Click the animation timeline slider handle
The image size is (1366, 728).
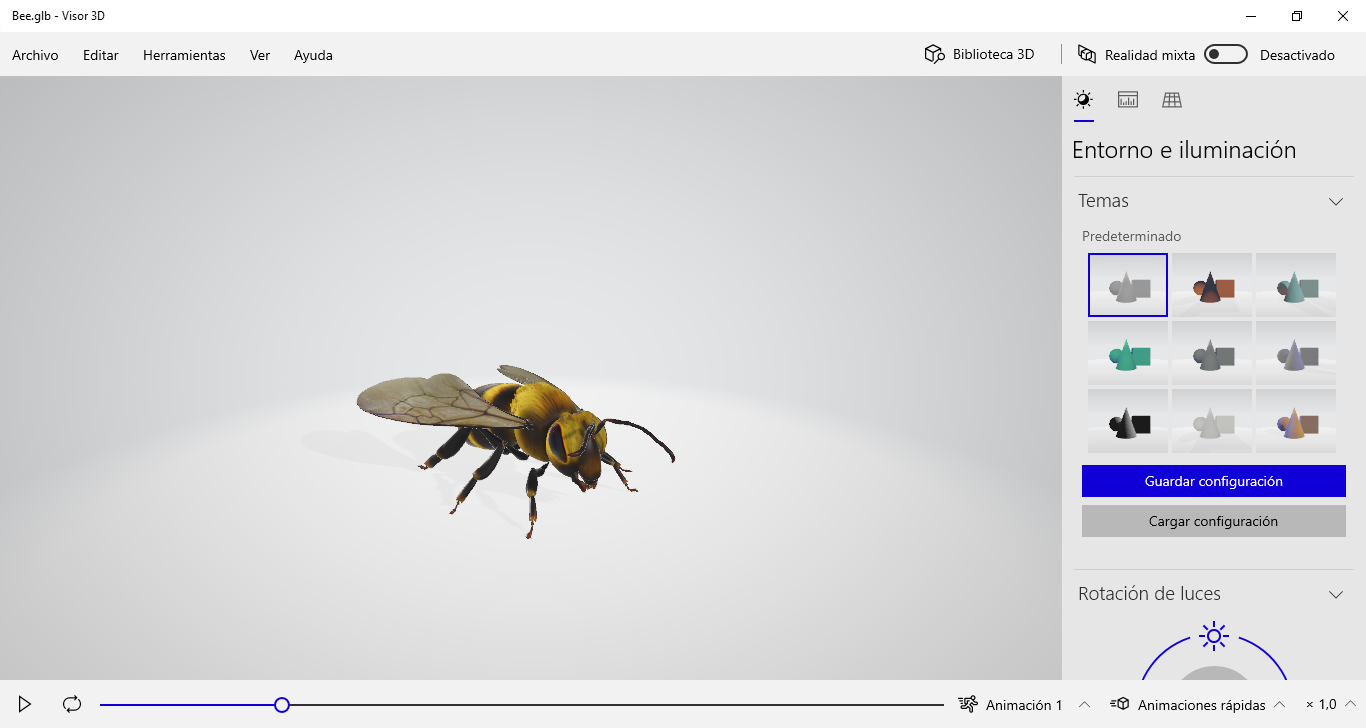click(x=282, y=705)
